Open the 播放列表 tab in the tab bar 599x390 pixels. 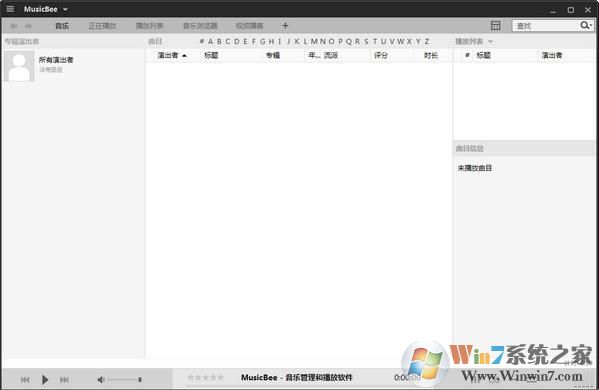click(149, 26)
